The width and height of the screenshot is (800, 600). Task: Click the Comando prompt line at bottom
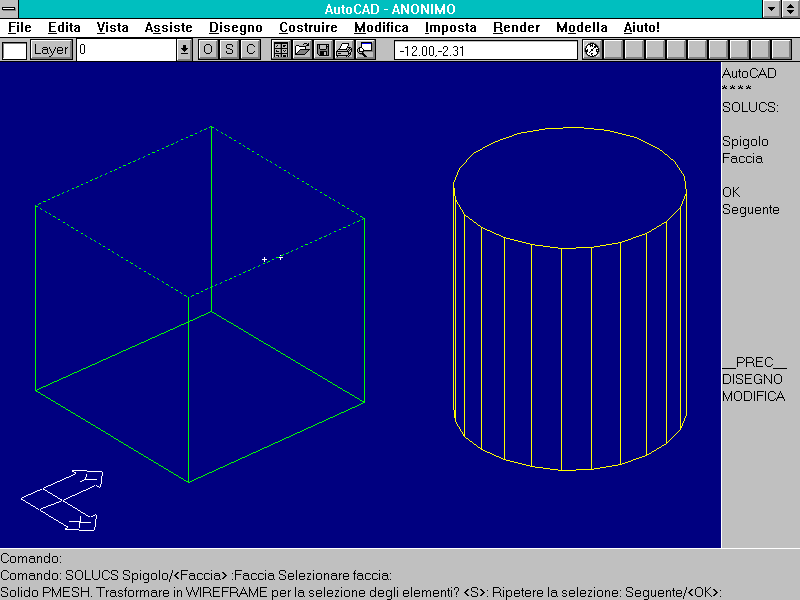[31, 558]
